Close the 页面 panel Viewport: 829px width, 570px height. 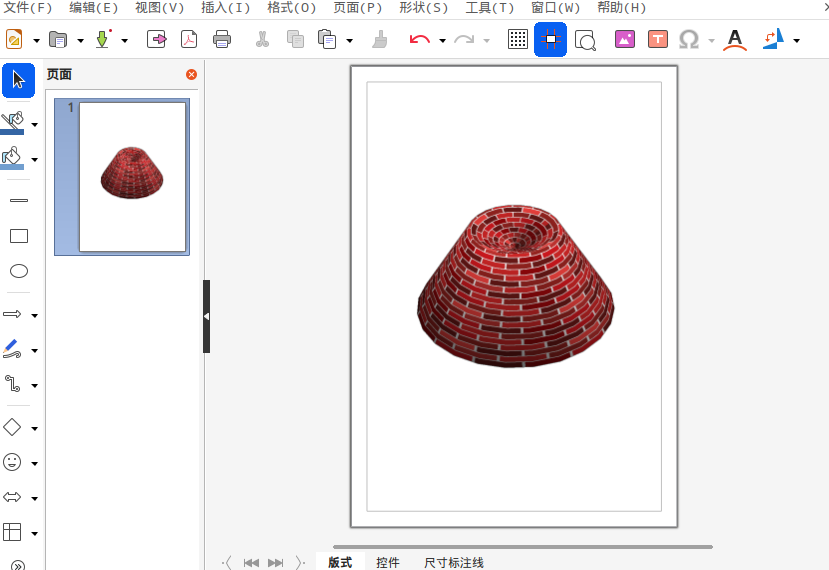192,75
